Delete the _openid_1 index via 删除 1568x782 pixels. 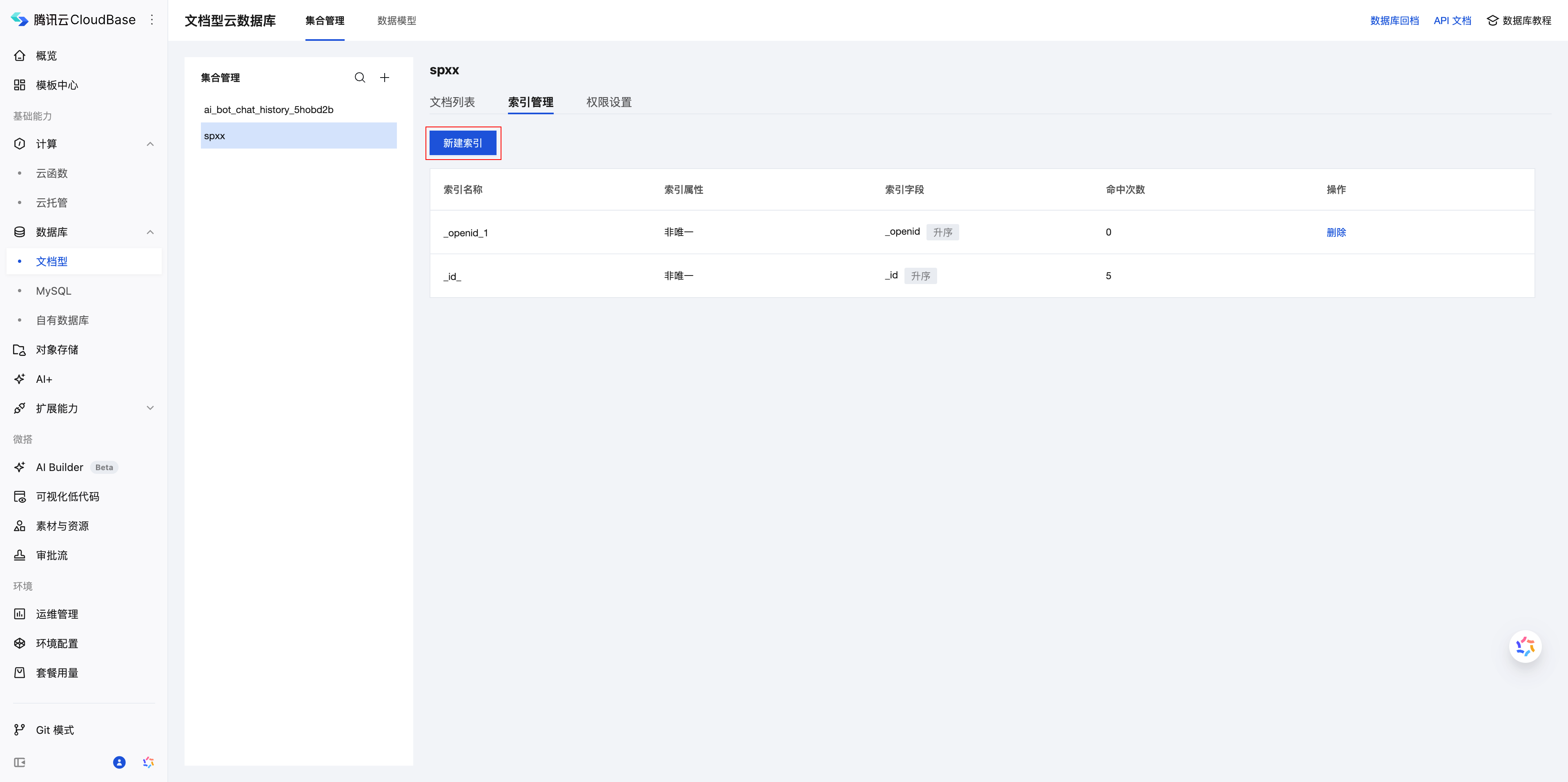click(1336, 232)
